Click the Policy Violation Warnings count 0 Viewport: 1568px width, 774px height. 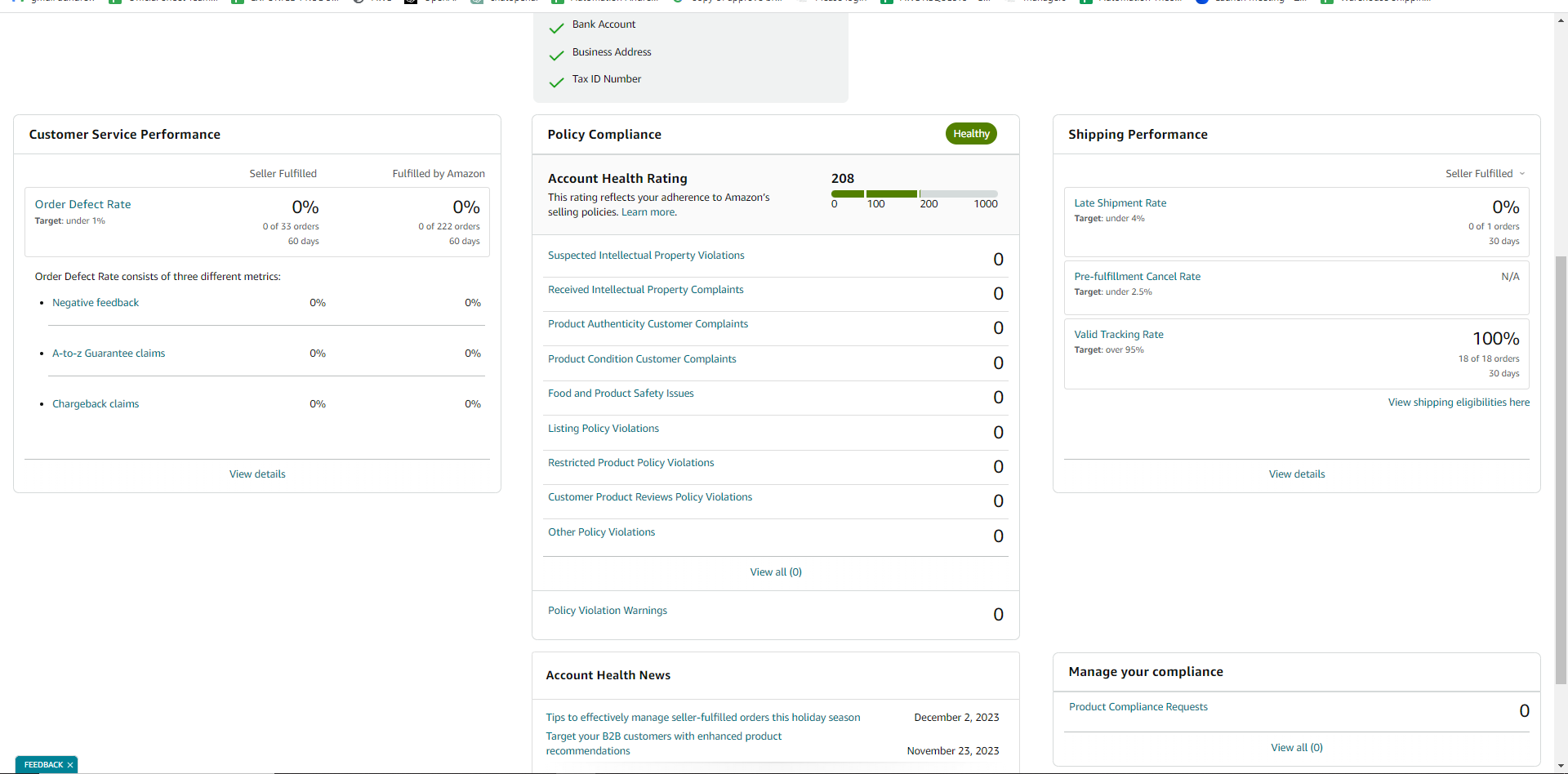click(998, 615)
